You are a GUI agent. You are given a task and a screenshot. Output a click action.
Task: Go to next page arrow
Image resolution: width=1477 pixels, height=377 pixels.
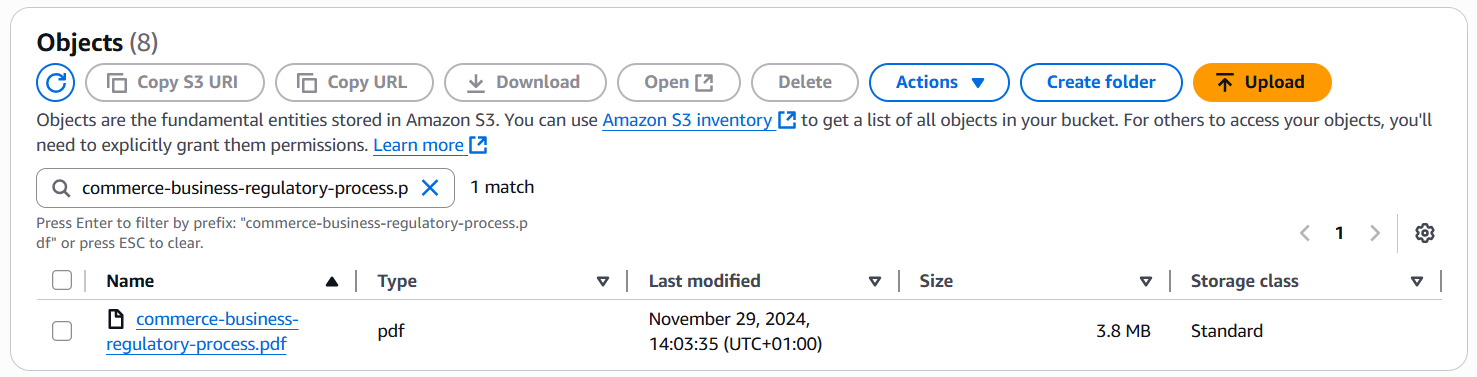(x=1375, y=233)
